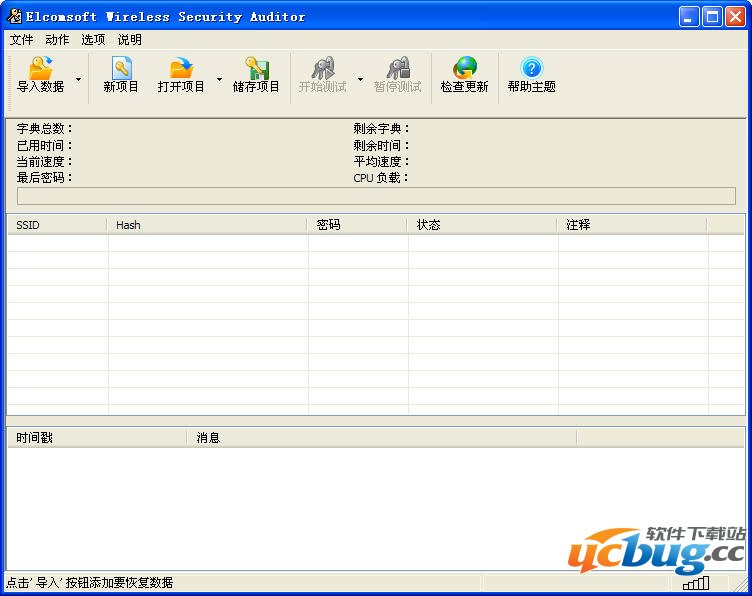Open the 文件 (File) menu
Image resolution: width=752 pixels, height=596 pixels.
21,40
